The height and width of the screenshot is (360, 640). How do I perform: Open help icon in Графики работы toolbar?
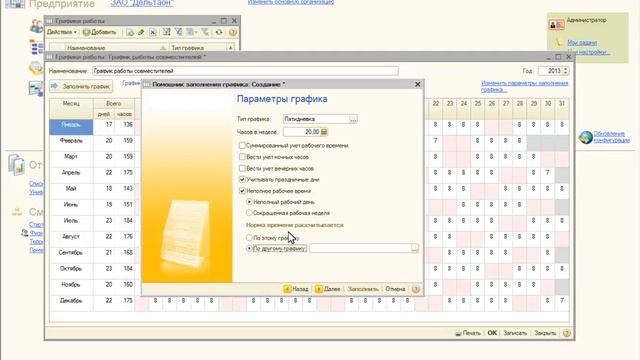(x=233, y=32)
